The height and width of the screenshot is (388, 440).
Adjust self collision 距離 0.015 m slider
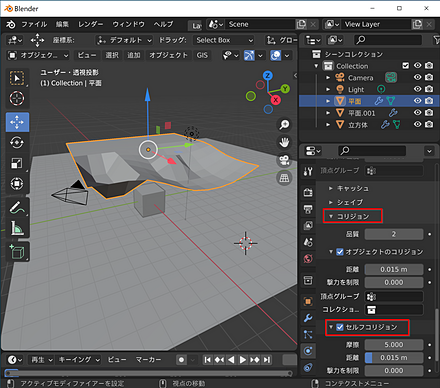pyautogui.click(x=394, y=358)
